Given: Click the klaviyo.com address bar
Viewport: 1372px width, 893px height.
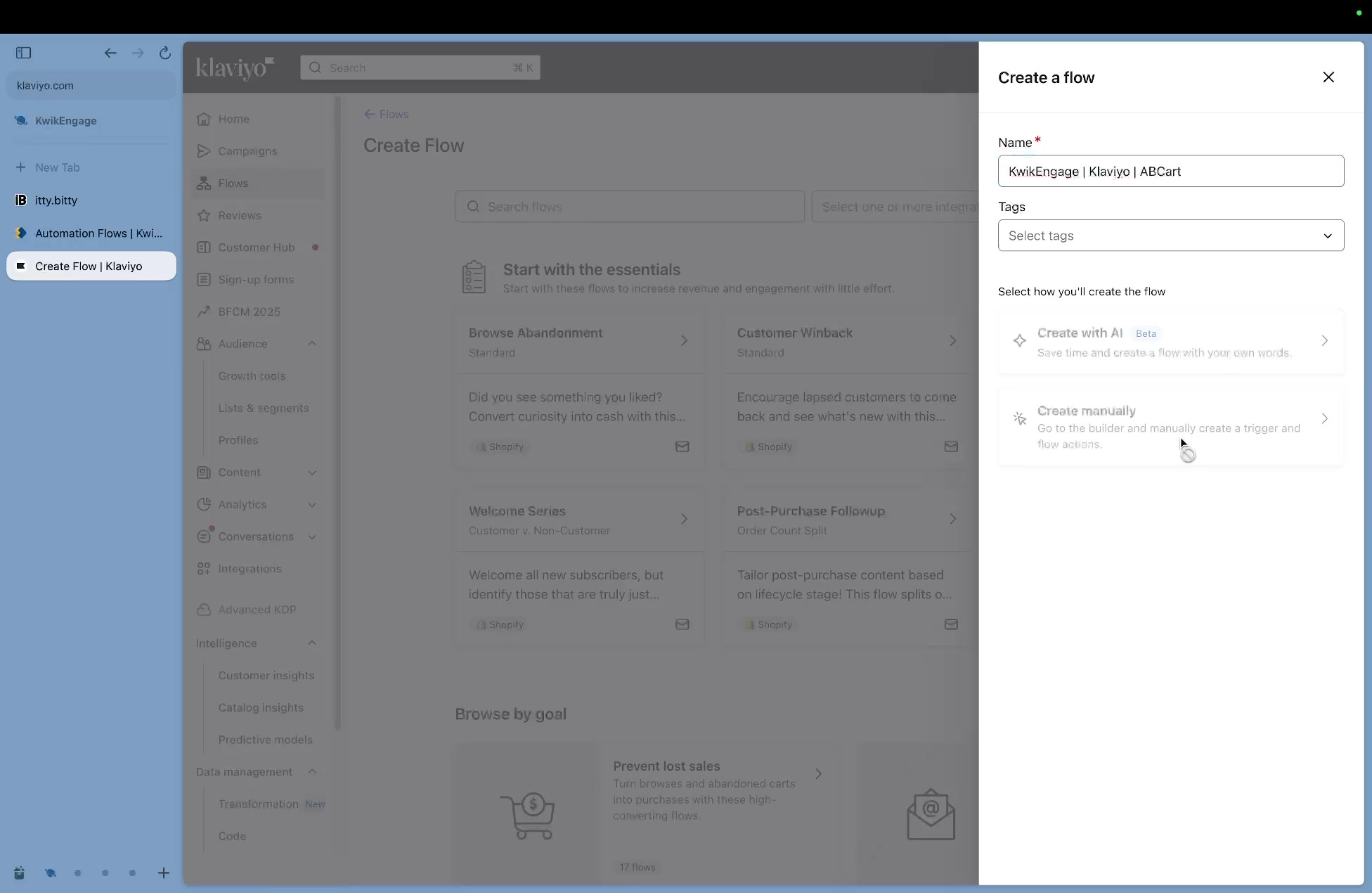Looking at the screenshot, I should pos(91,85).
